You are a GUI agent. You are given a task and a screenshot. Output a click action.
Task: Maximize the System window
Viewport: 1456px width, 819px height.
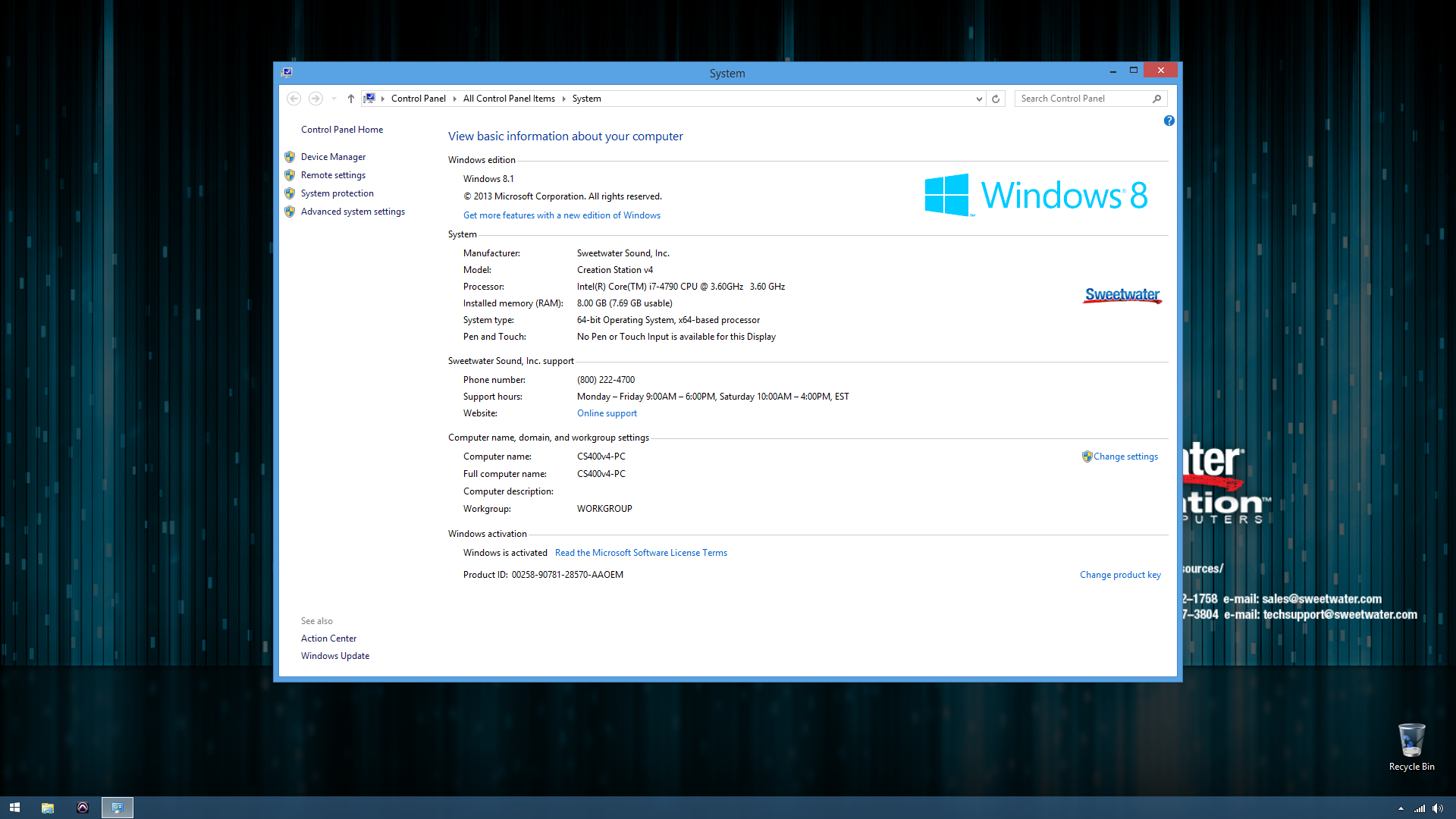tap(1134, 71)
